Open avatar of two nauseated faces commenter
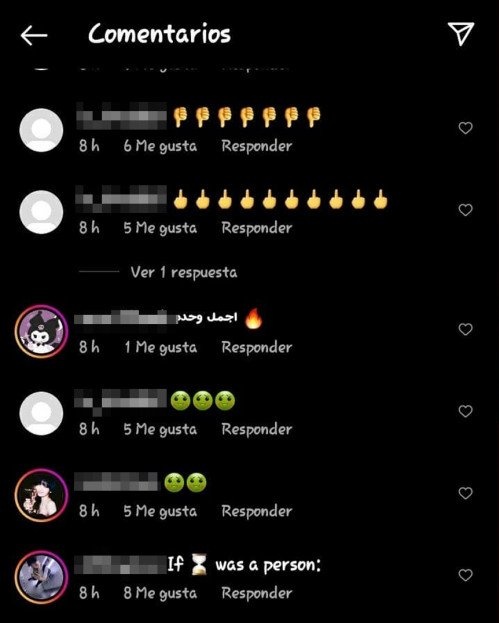The height and width of the screenshot is (623, 499). (x=41, y=495)
